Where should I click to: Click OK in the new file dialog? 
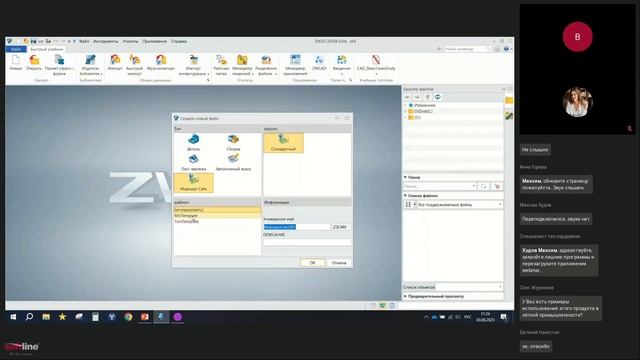click(312, 262)
